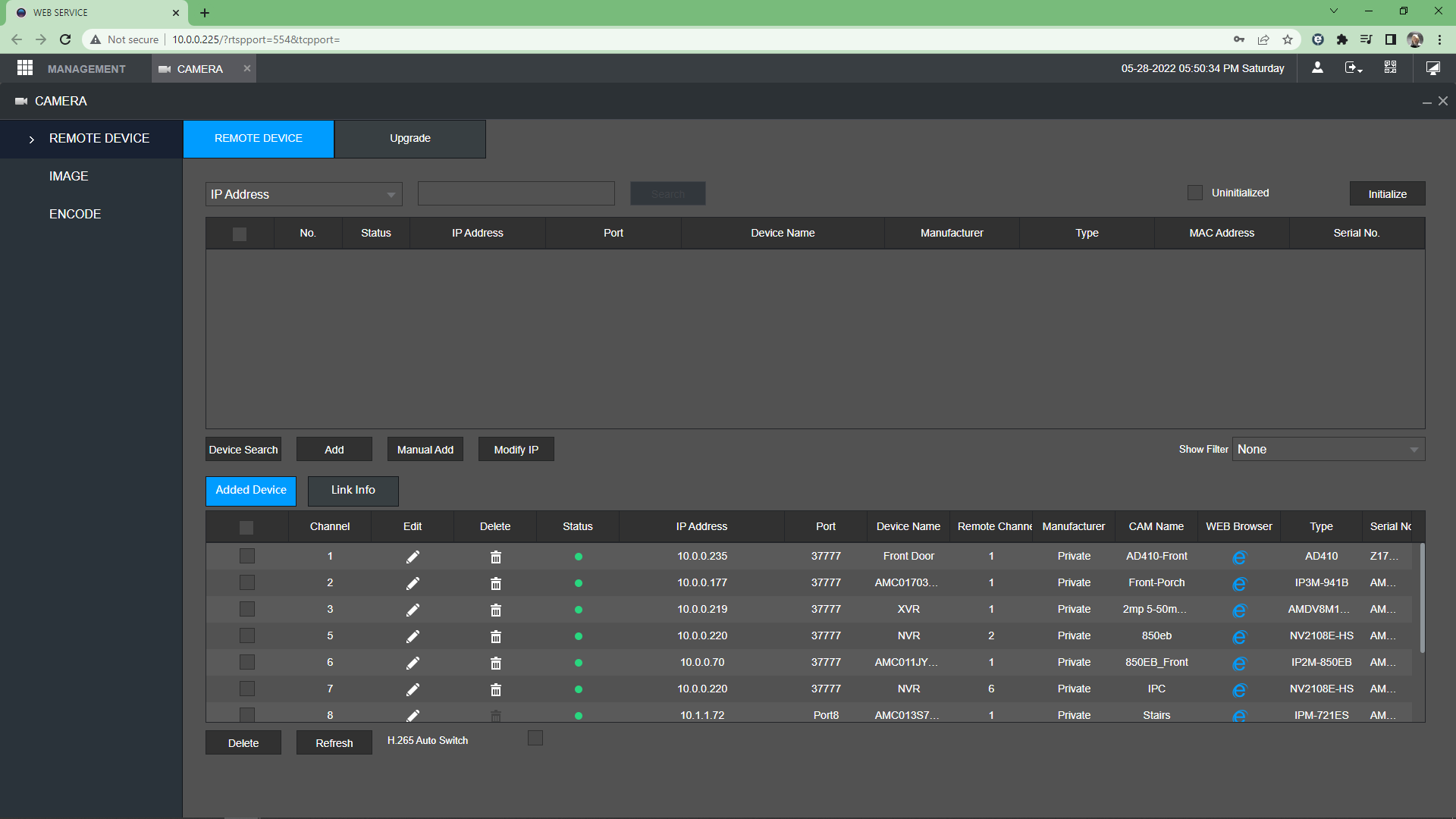1456x819 pixels.
Task: Delete channel 3 trash icon
Action: point(495,610)
